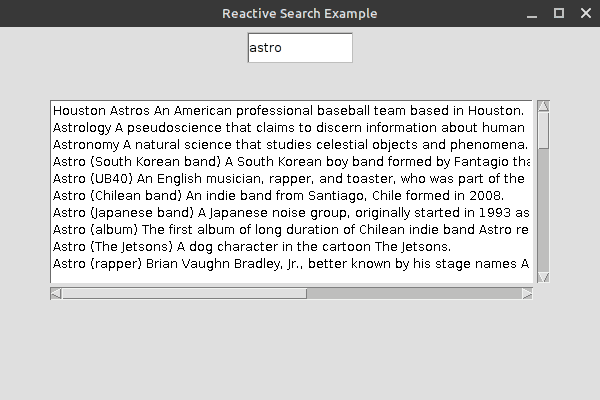600x400 pixels.
Task: Choose Astro (Japanese band) result
Action: point(288,212)
